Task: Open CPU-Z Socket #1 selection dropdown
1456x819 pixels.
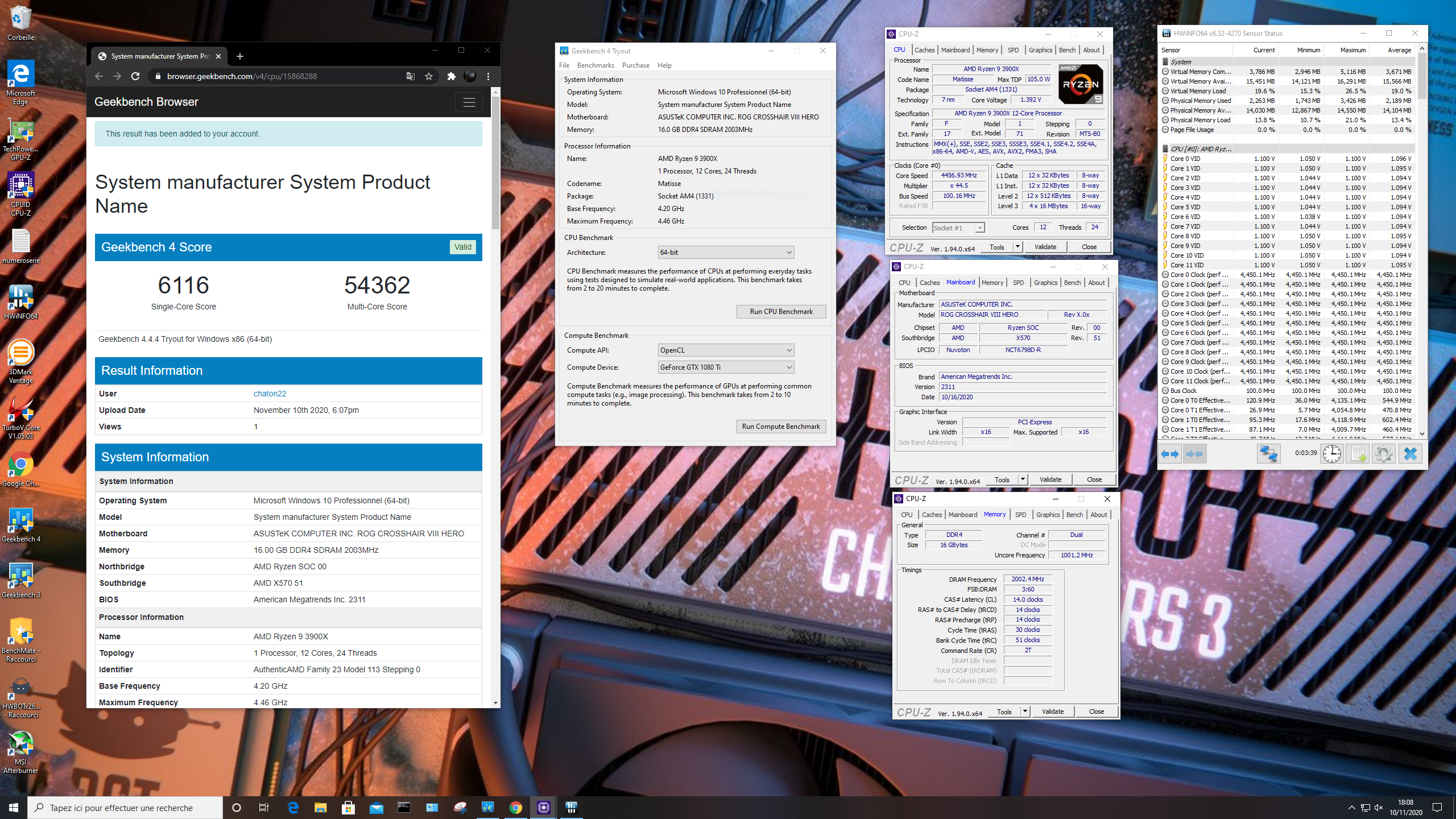Action: 958,228
